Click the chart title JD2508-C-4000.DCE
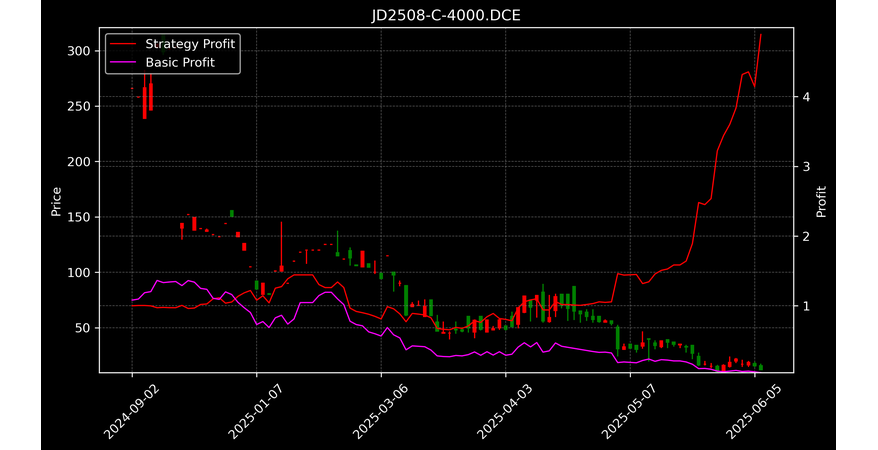 446,15
